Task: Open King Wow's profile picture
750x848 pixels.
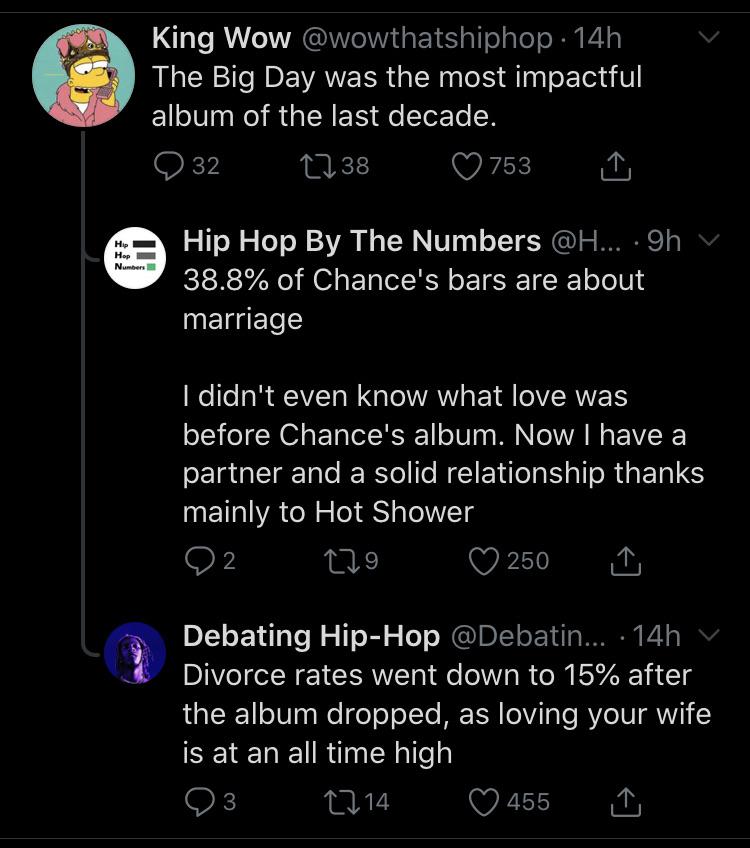Action: (x=83, y=75)
